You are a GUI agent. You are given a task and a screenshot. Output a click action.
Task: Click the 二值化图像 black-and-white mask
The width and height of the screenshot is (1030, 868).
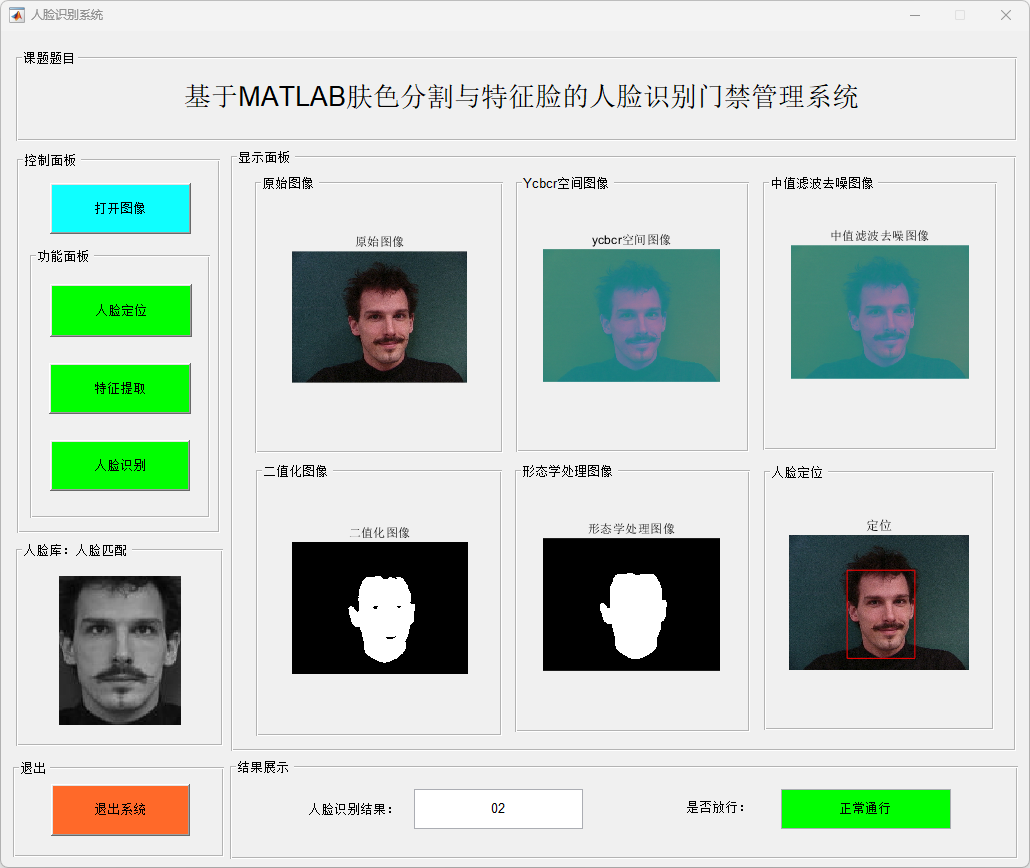point(380,608)
